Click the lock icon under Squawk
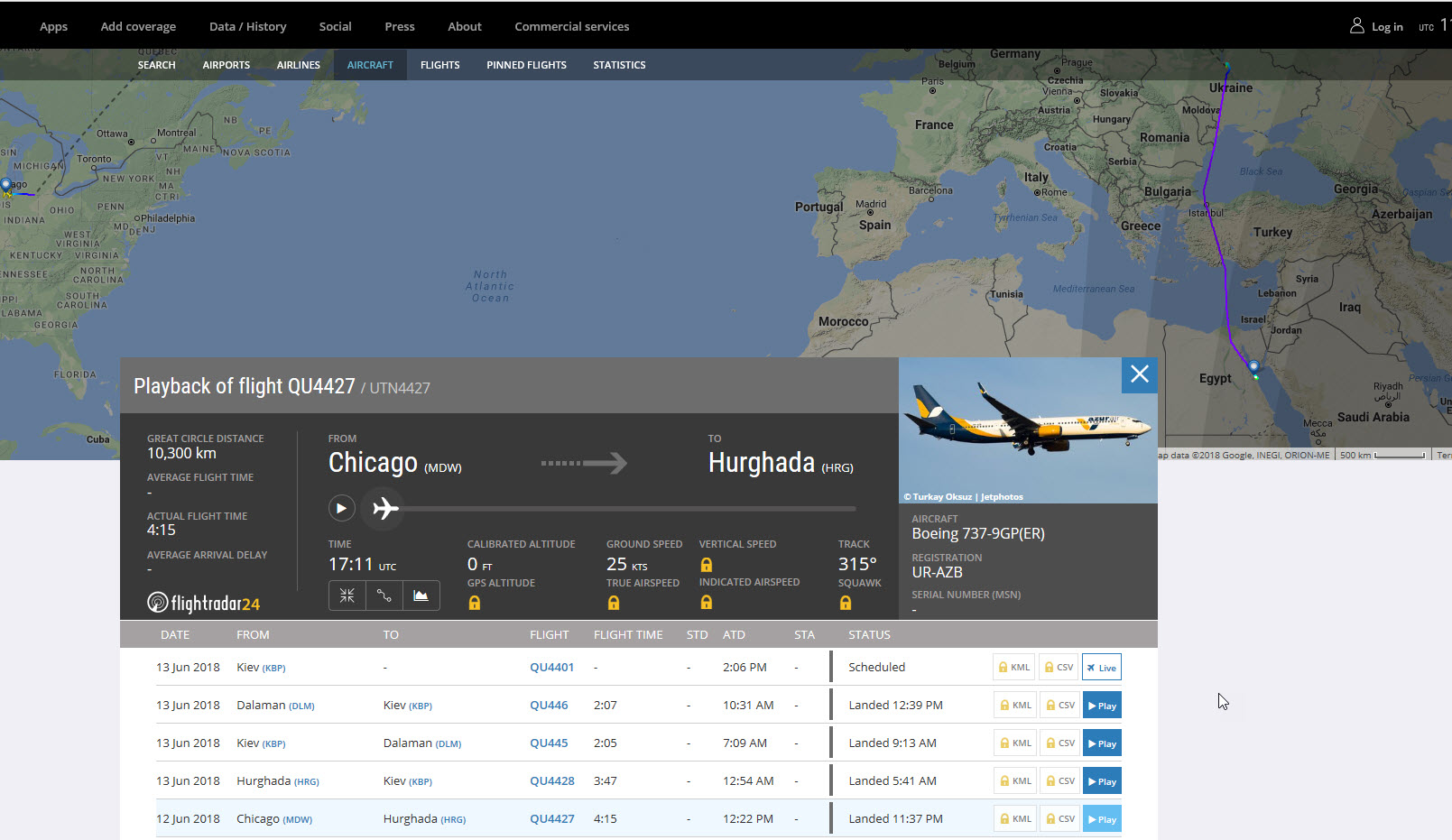 pos(846,604)
